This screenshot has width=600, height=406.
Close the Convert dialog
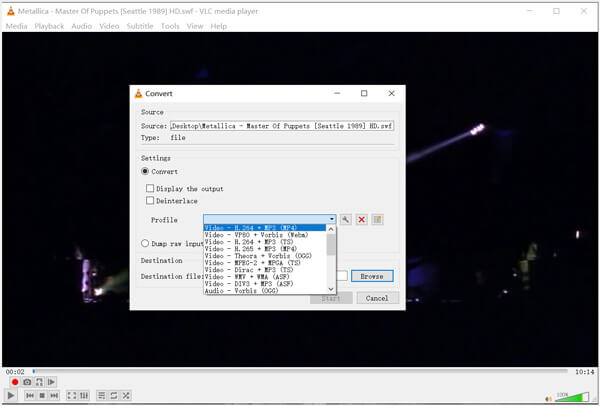pyautogui.click(x=391, y=93)
